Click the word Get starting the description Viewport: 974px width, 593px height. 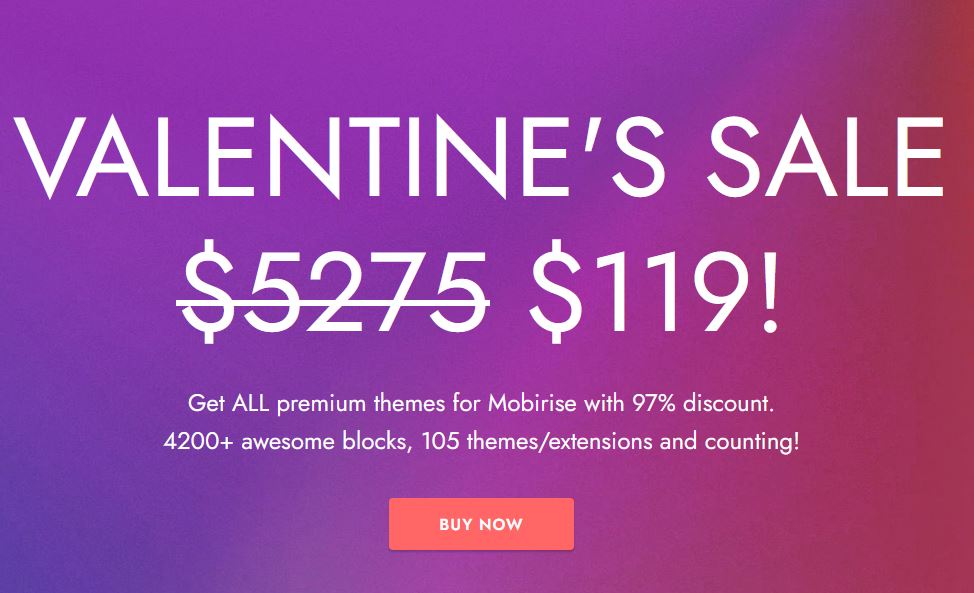tap(206, 405)
